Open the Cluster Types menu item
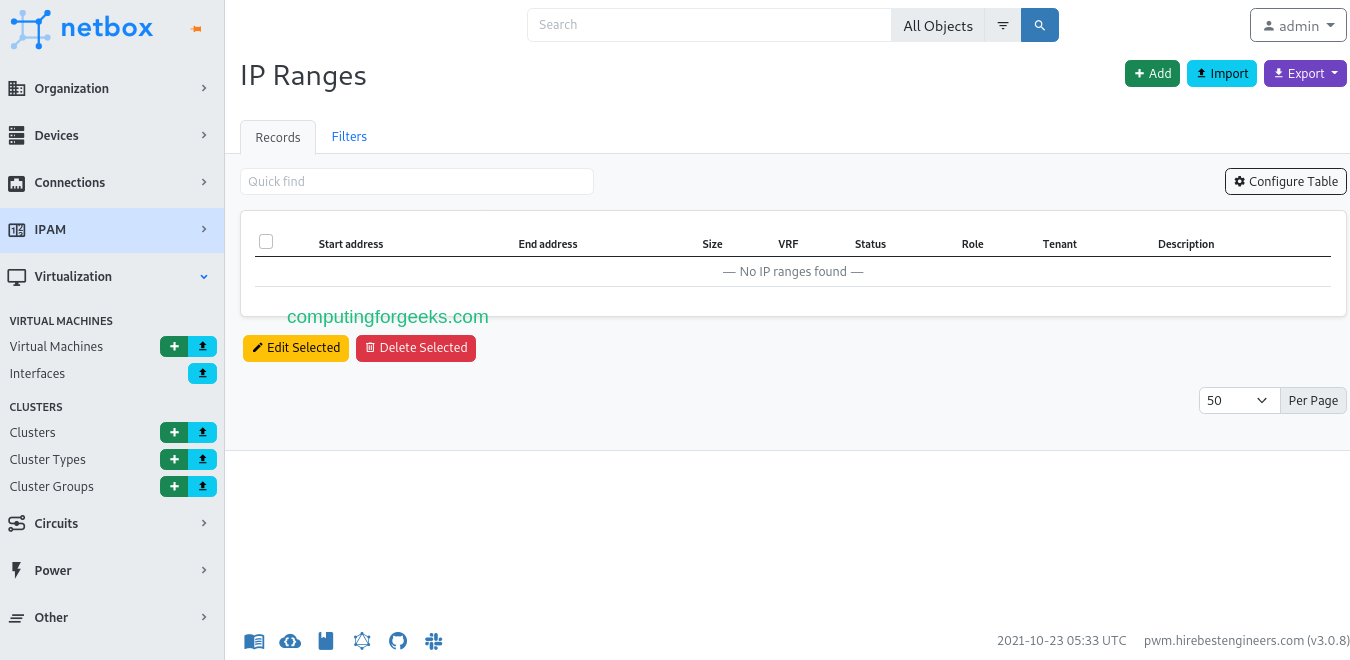1350x660 pixels. click(48, 459)
